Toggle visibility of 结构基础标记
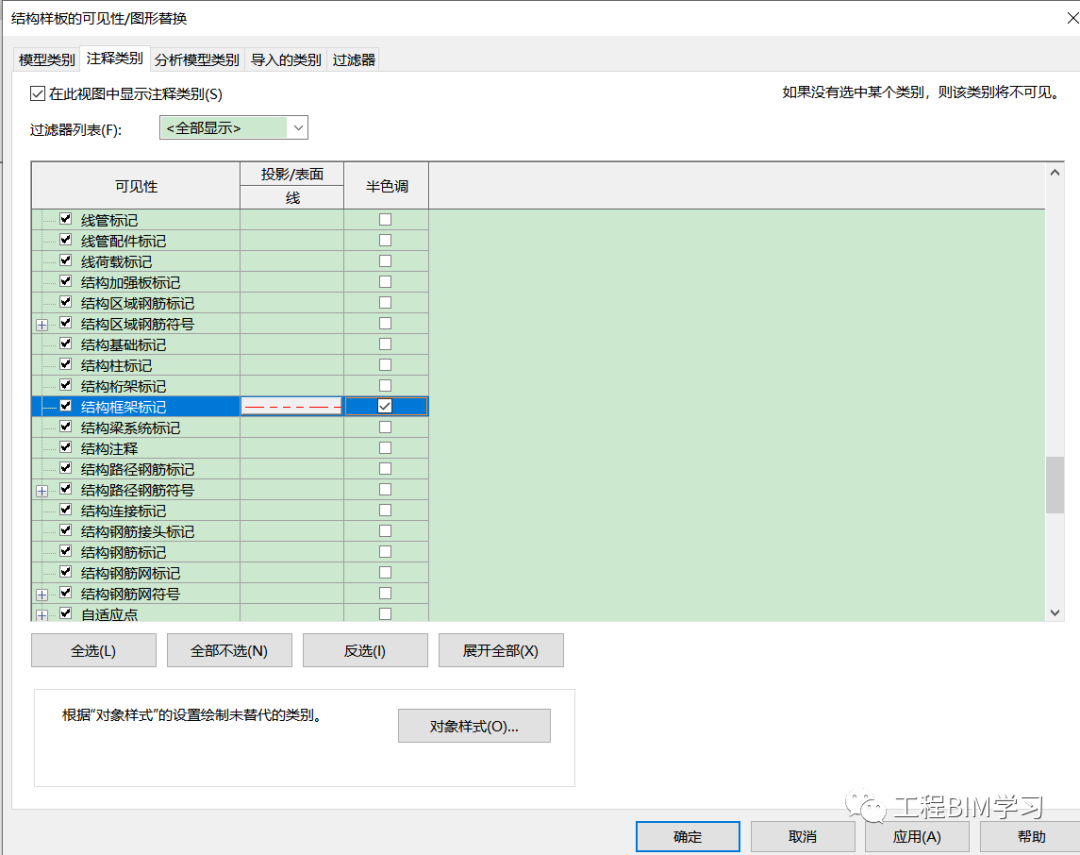Image resolution: width=1080 pixels, height=855 pixels. [x=65, y=343]
